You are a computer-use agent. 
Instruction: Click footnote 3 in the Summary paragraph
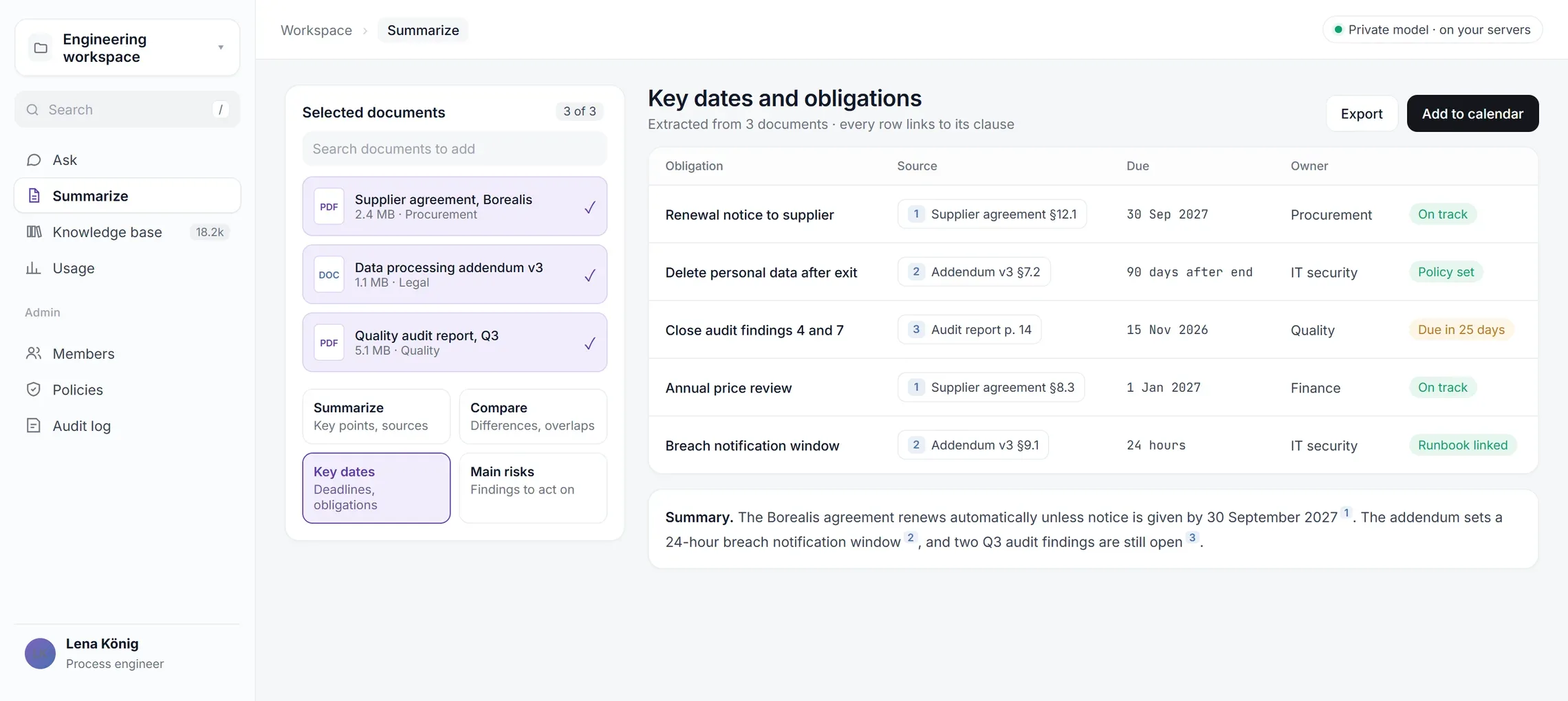click(1192, 537)
